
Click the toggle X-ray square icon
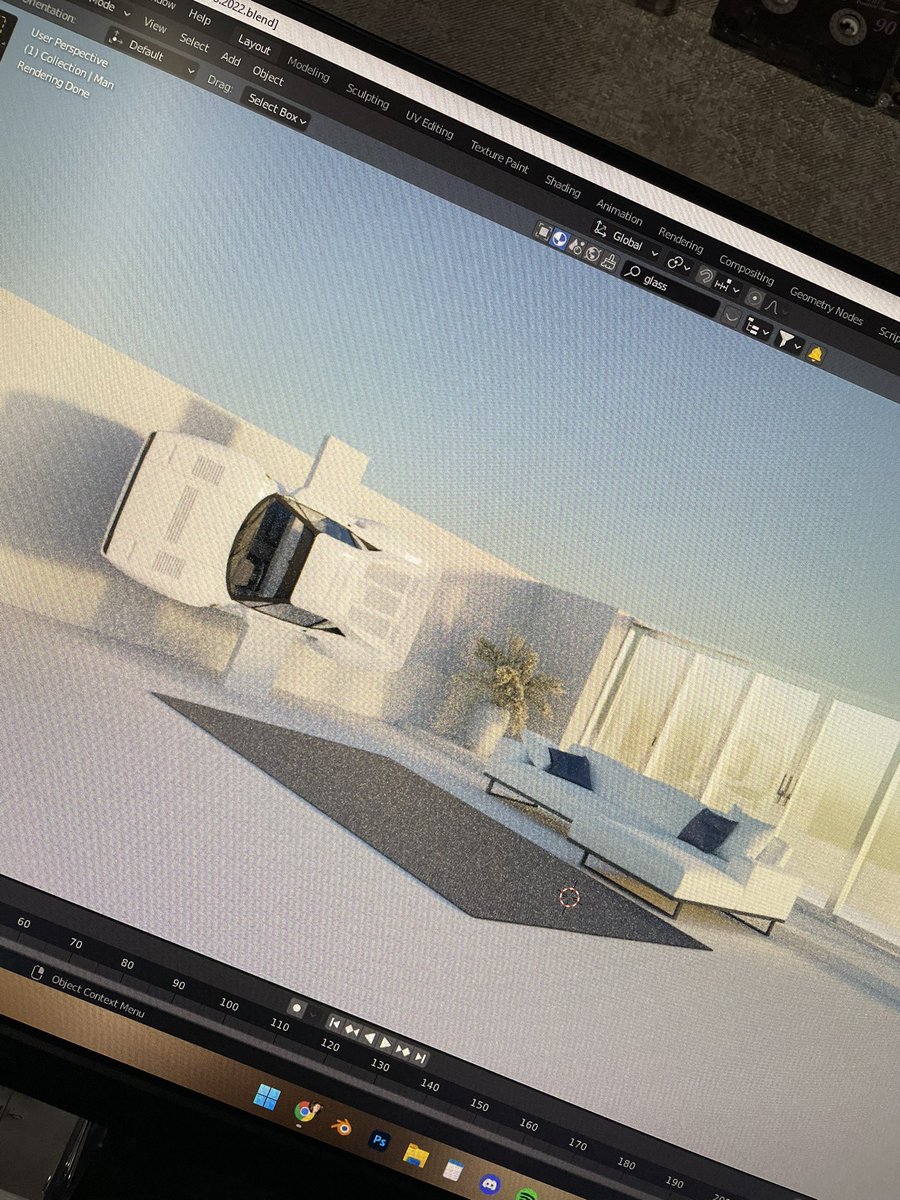click(543, 232)
